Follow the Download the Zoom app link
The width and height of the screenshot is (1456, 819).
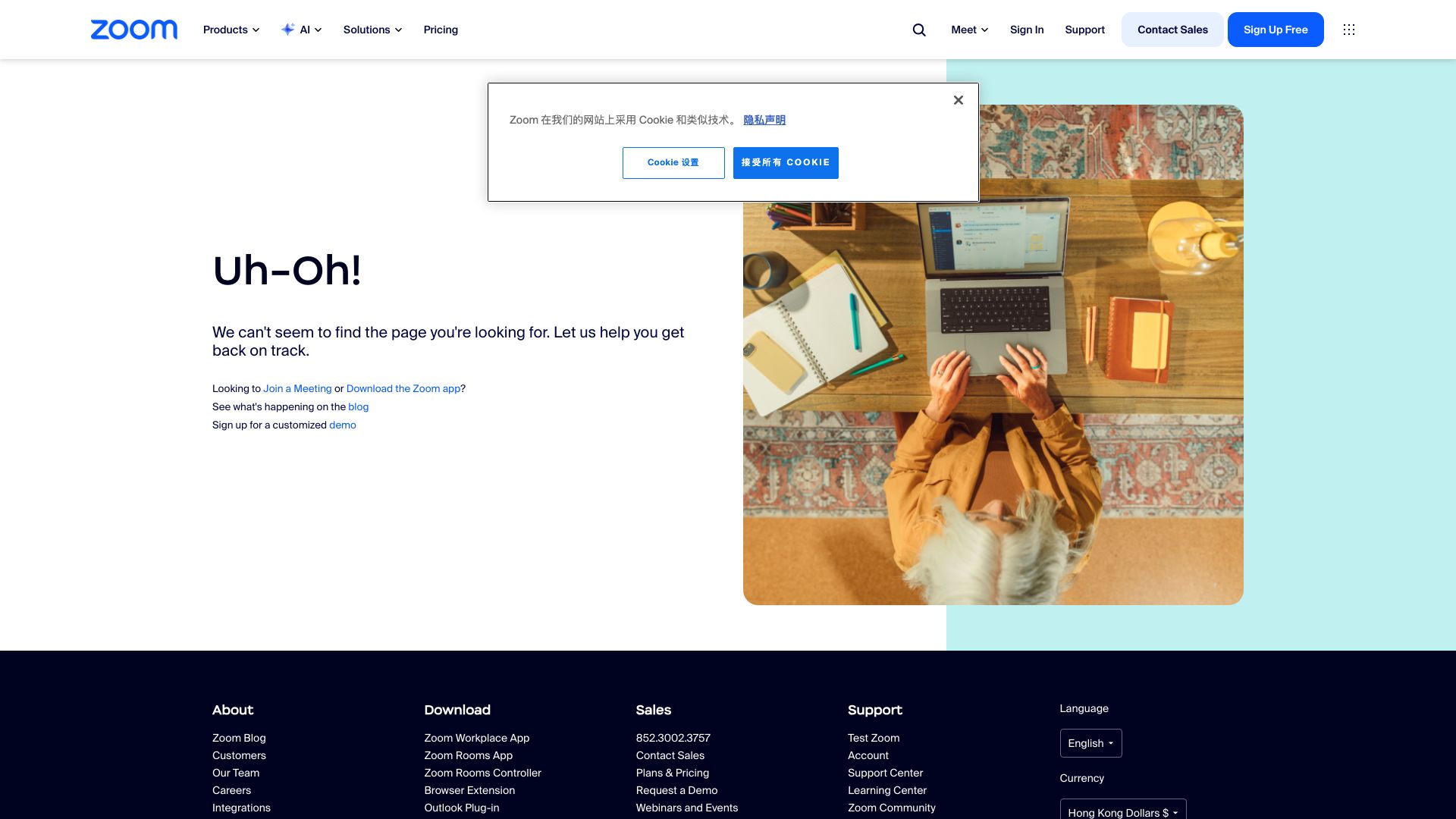(403, 388)
